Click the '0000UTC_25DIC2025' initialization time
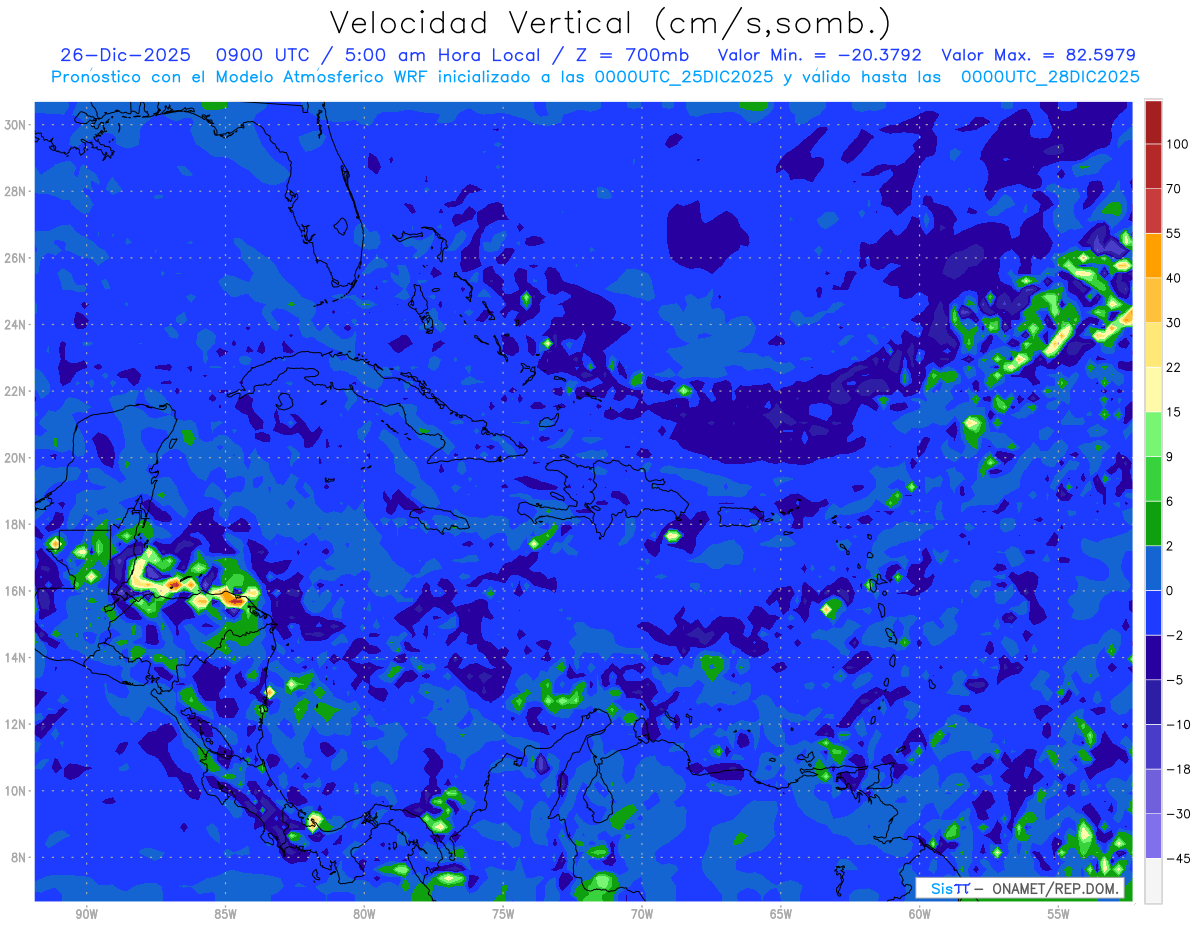Screen dimensions: 1200x927 pos(684,77)
